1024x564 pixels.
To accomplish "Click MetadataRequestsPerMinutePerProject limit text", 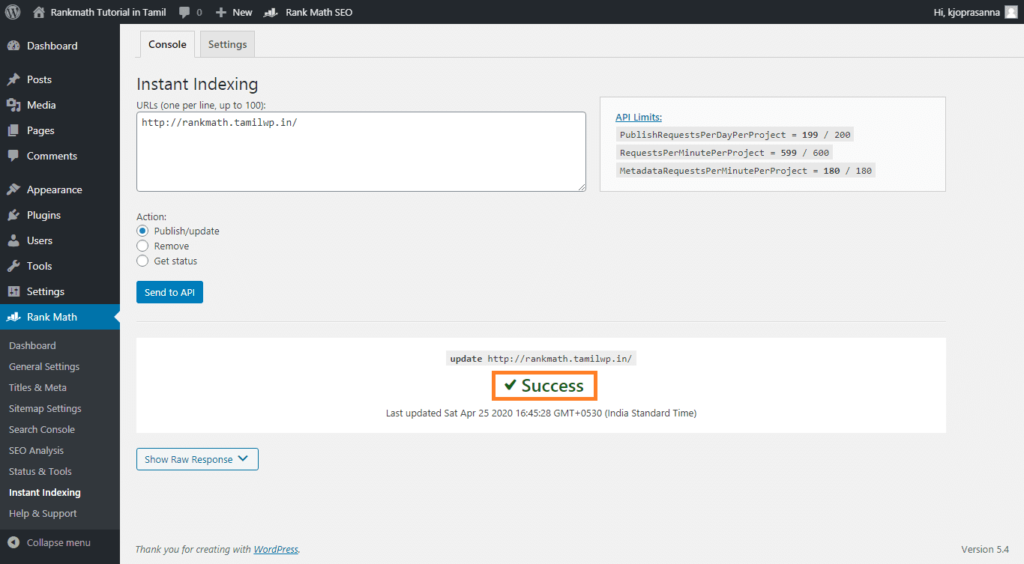I will tap(745, 170).
